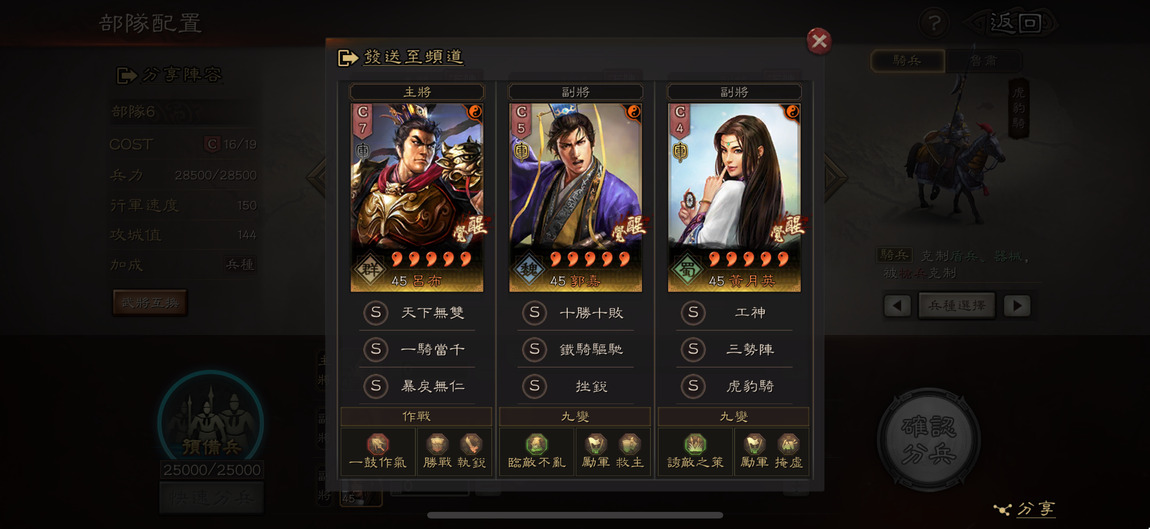Tap the 勝戰 tactic icon under 呂布
This screenshot has width=1150, height=529.
pos(437,444)
